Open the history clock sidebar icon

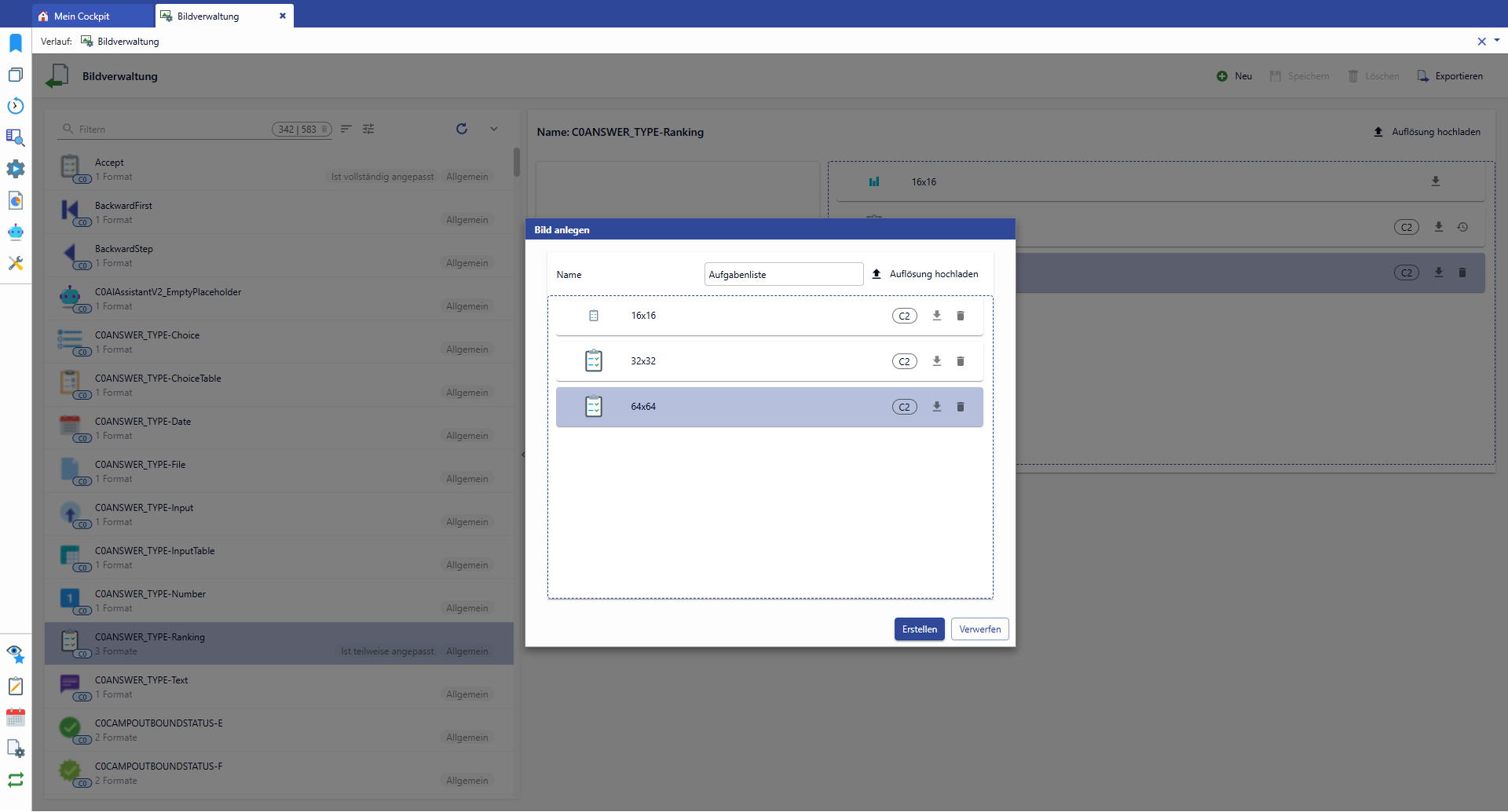16,106
